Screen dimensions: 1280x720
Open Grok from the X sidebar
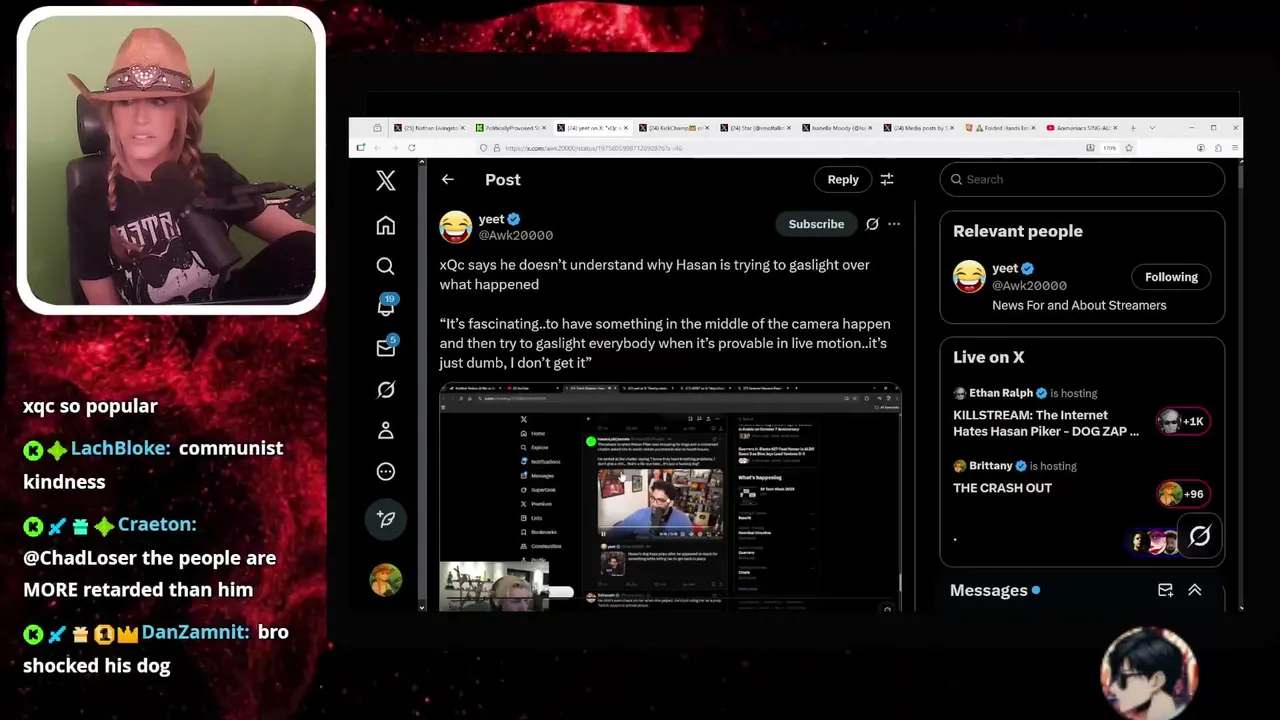point(386,389)
